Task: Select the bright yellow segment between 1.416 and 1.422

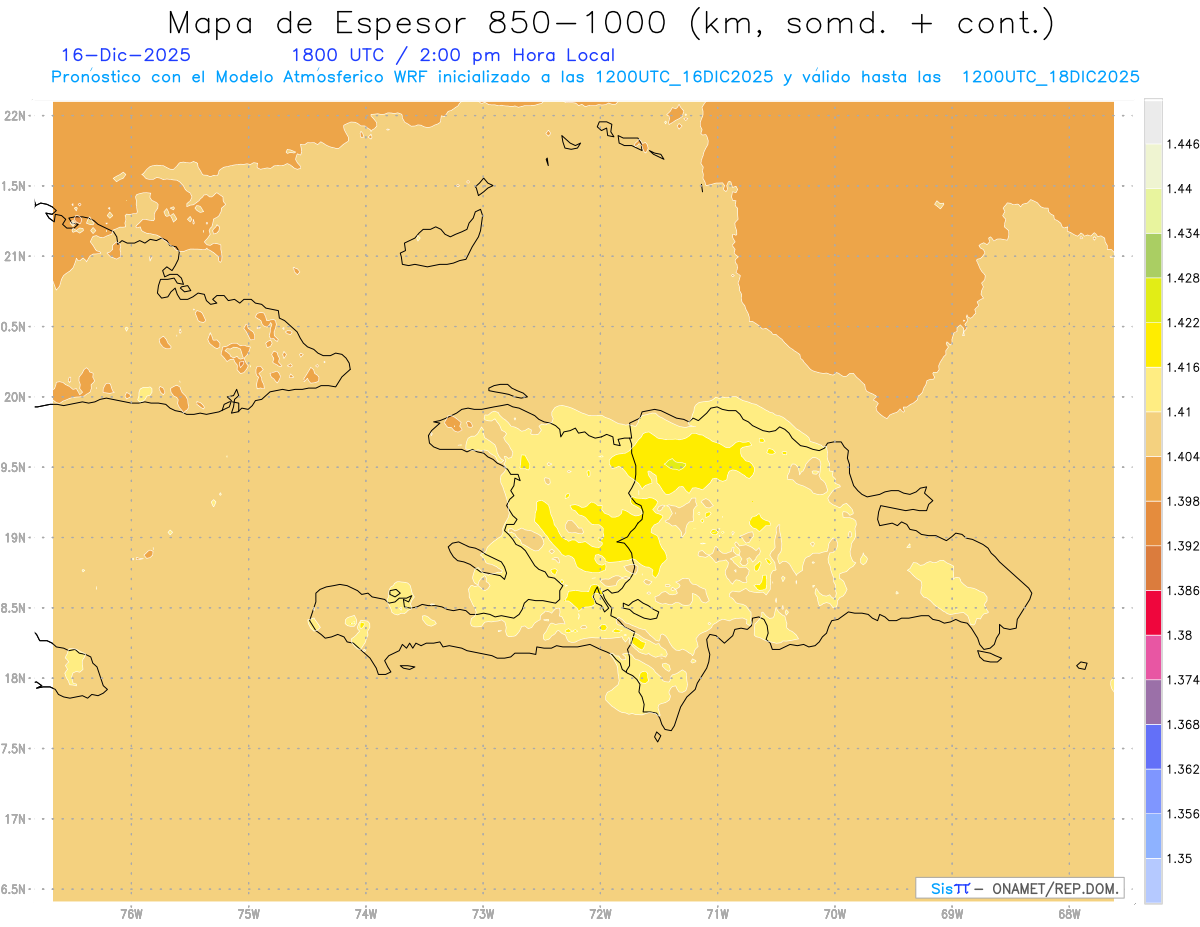Action: click(x=1153, y=344)
